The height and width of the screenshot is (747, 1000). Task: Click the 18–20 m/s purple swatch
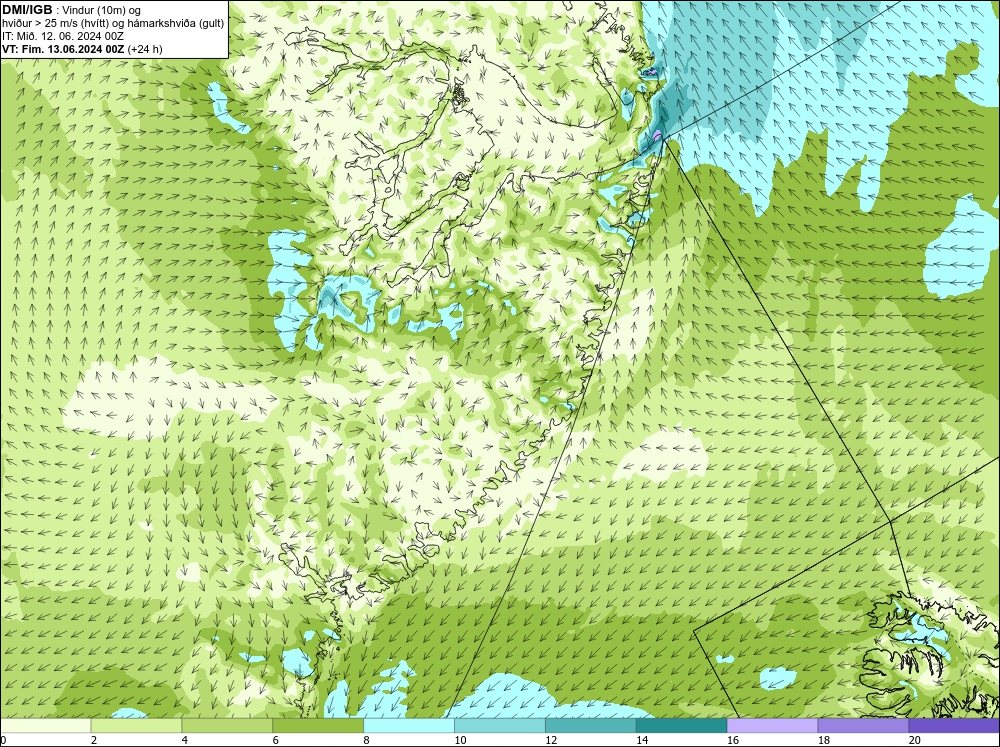(864, 725)
